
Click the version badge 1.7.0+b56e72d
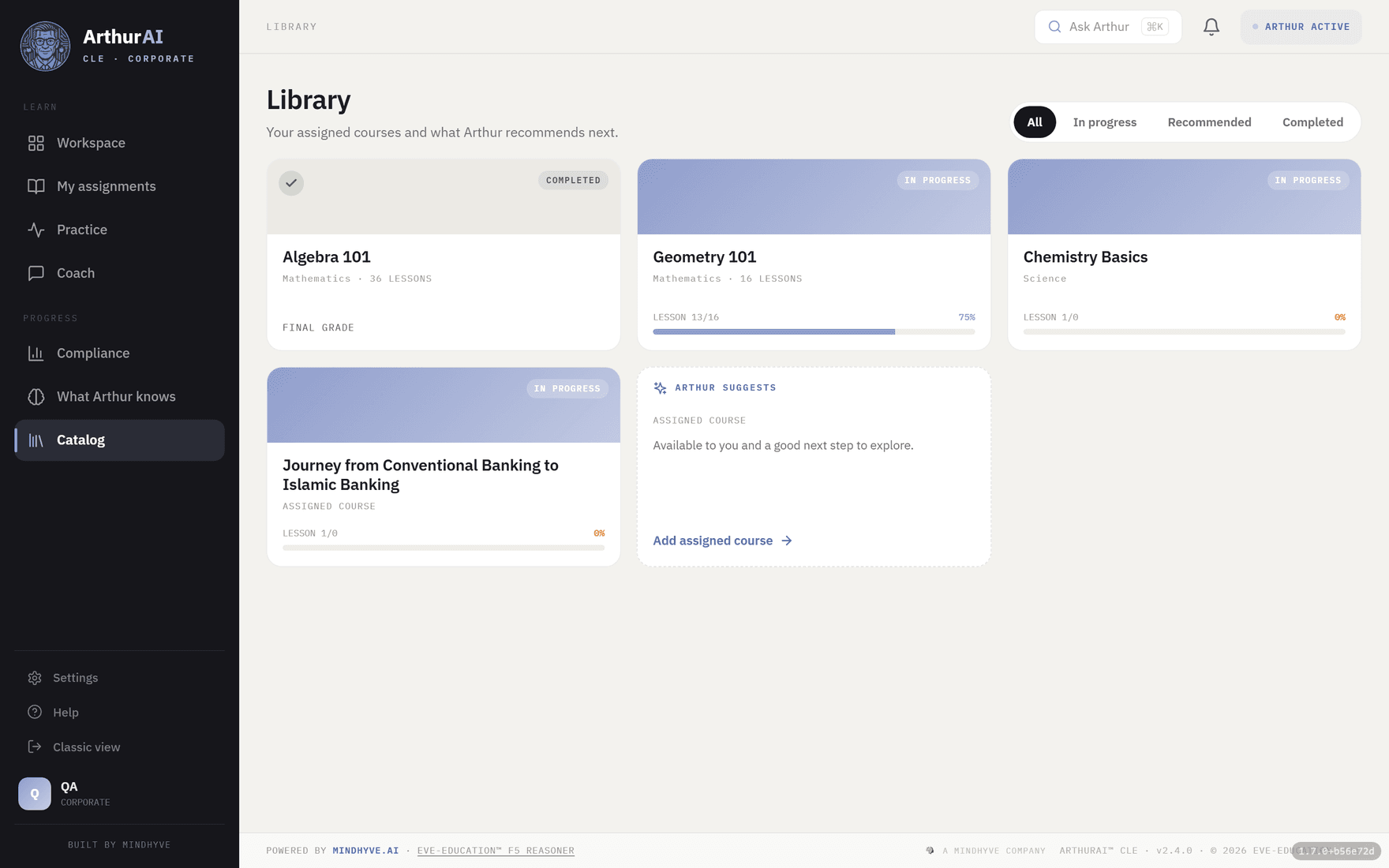pos(1335,851)
